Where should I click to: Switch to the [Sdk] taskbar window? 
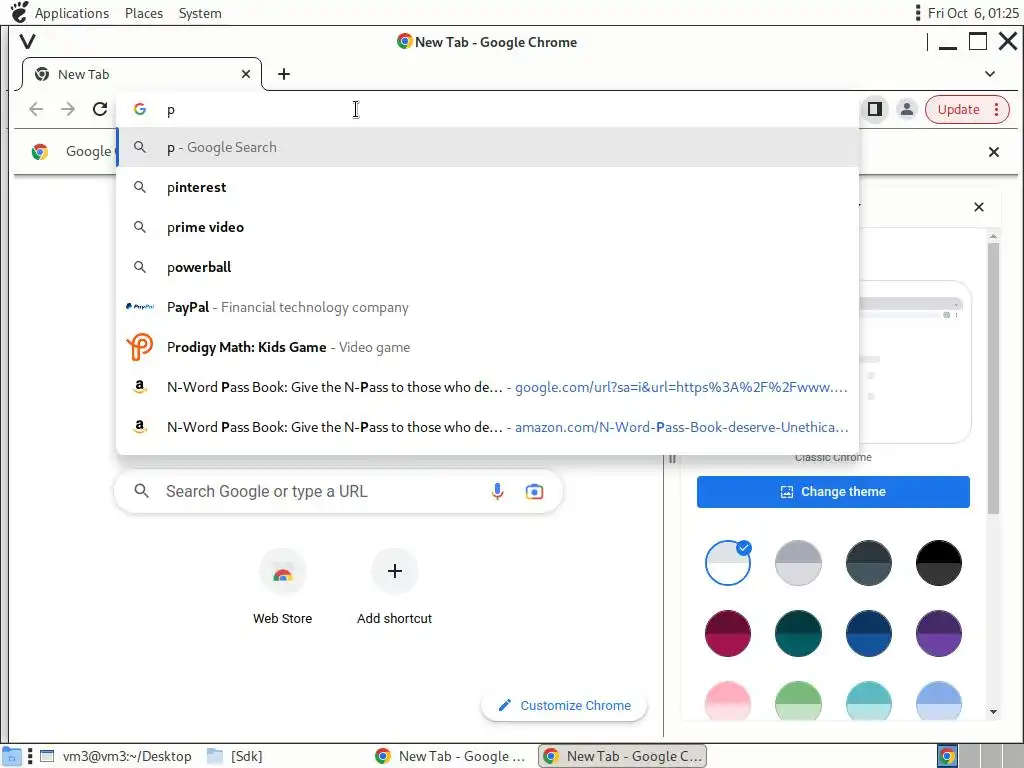[234, 756]
